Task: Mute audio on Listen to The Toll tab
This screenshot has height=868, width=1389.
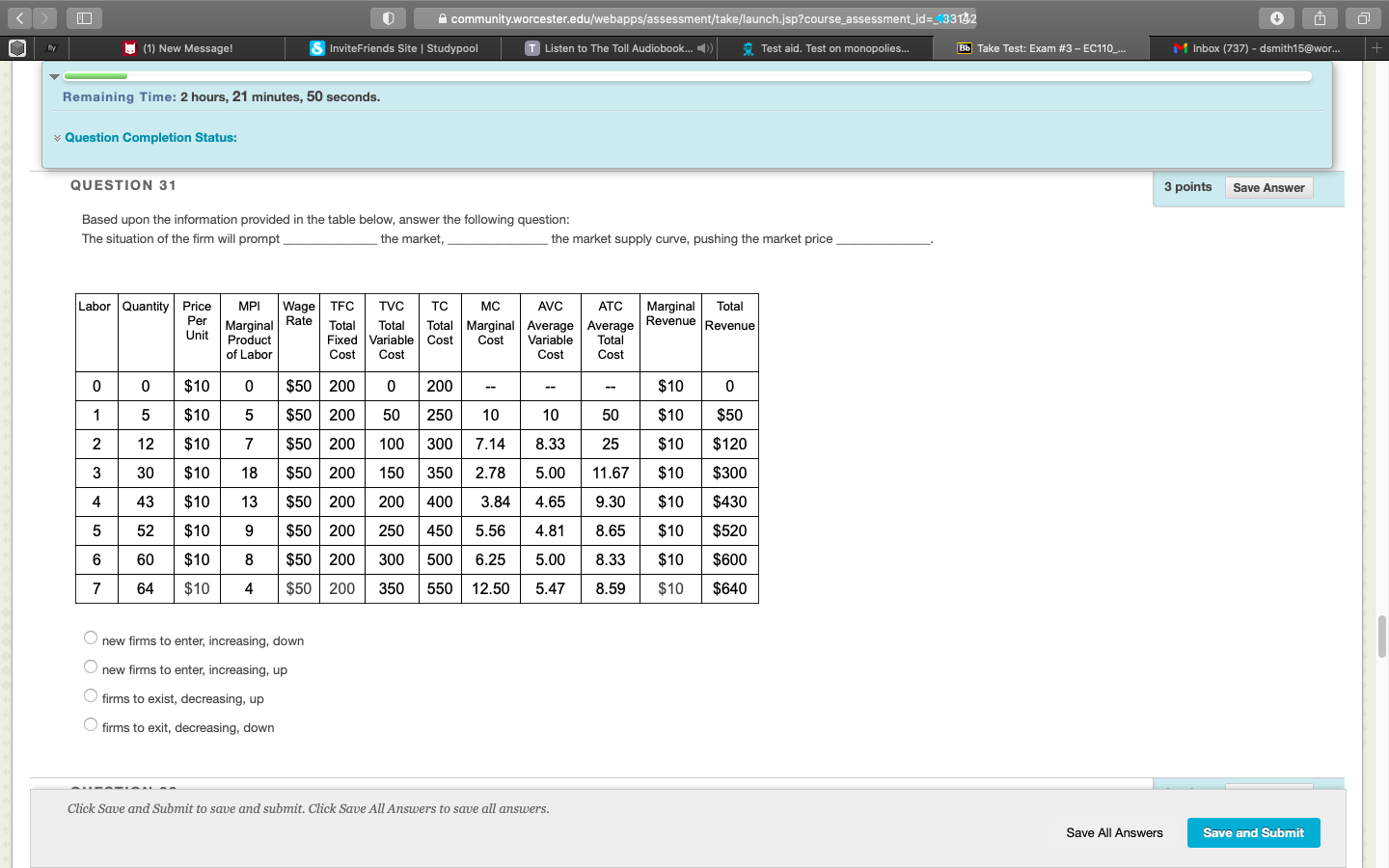Action: tap(704, 48)
